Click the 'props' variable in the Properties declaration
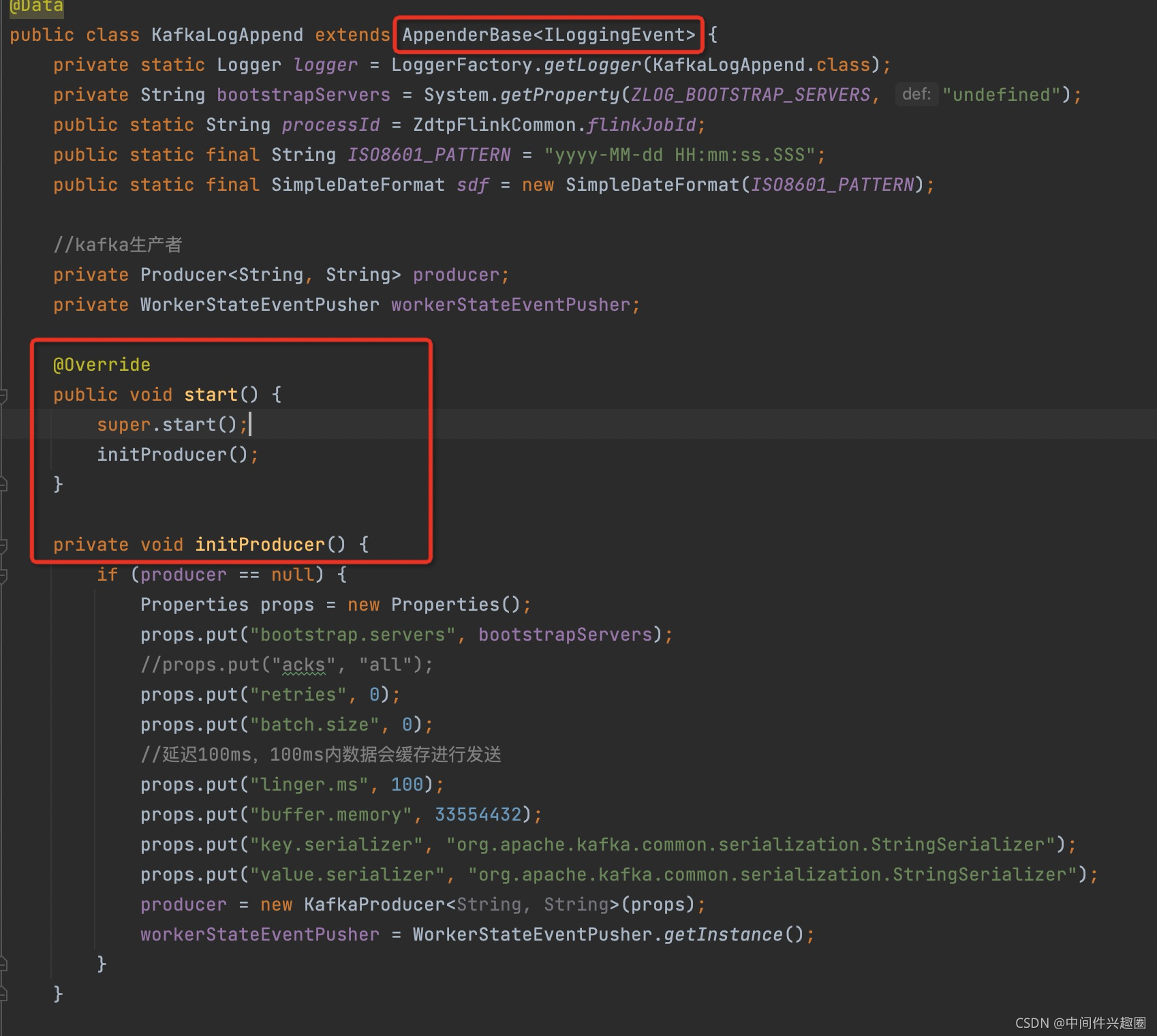 288,605
